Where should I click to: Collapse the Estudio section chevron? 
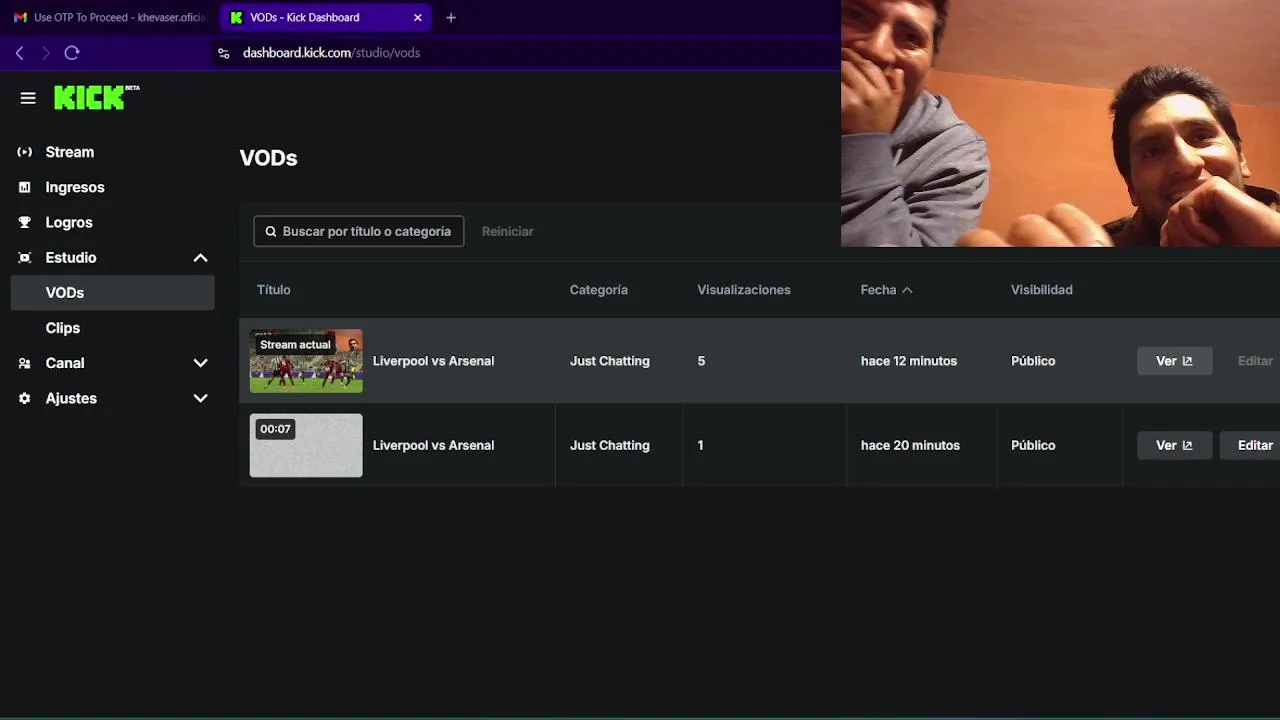click(200, 257)
